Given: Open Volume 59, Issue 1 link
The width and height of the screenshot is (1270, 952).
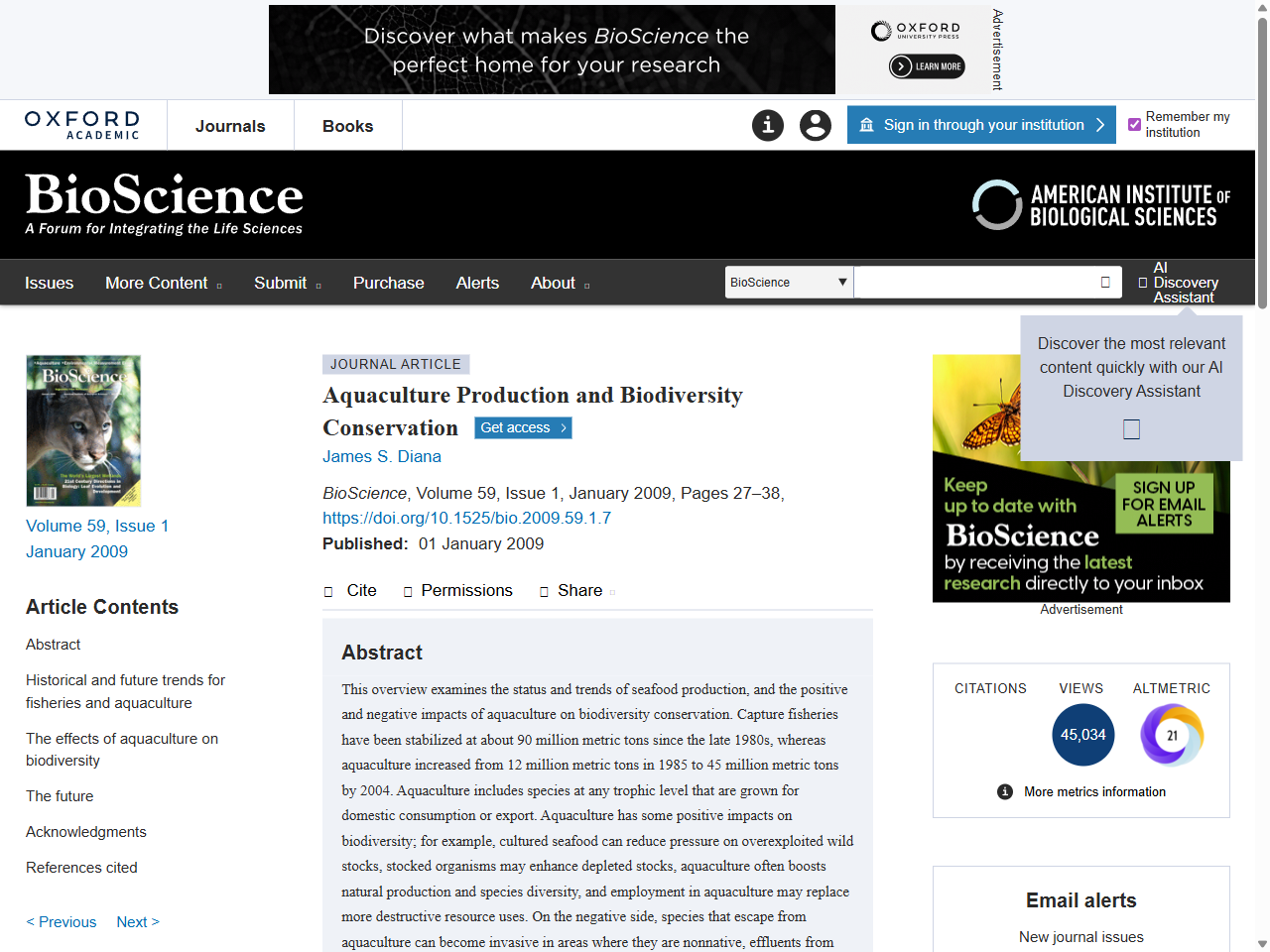Looking at the screenshot, I should point(97,526).
